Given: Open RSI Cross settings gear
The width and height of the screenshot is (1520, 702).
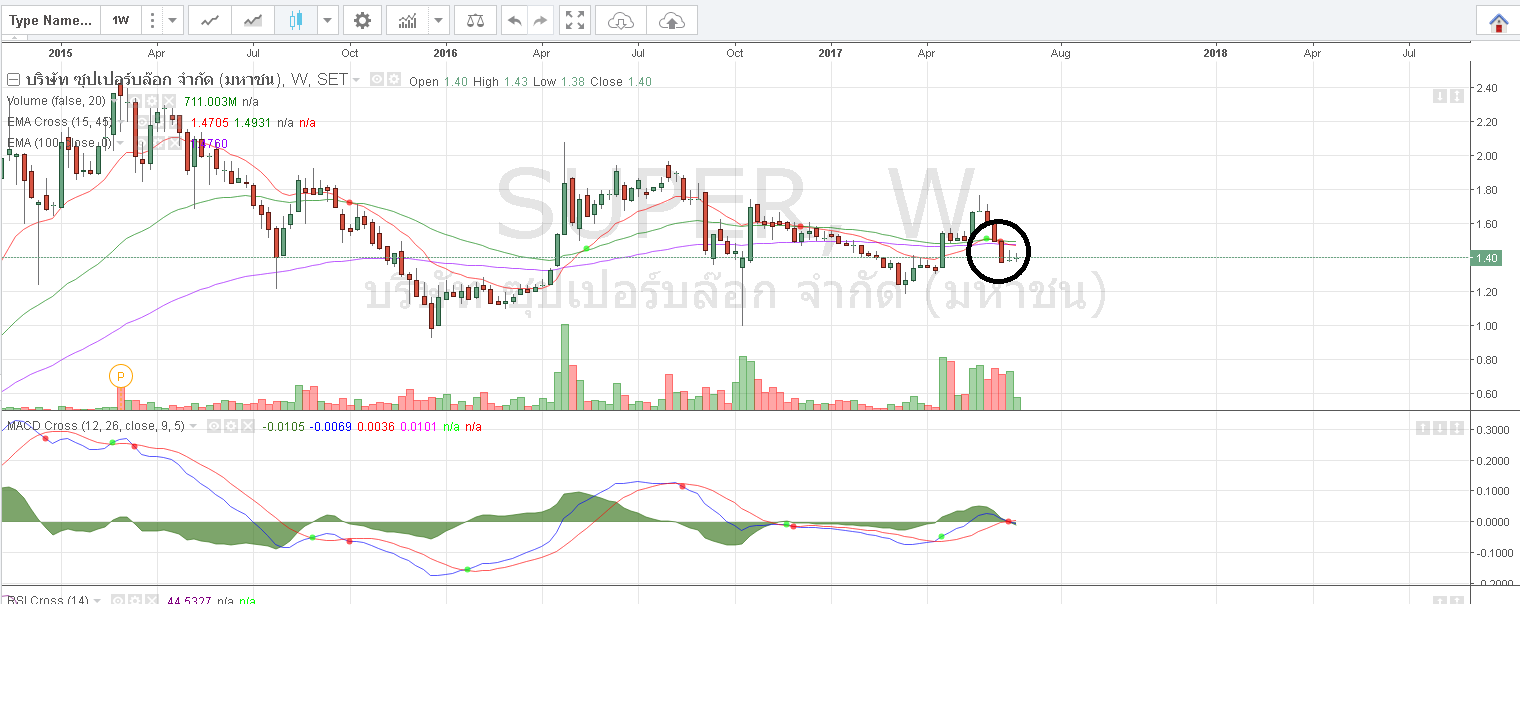Looking at the screenshot, I should point(134,600).
